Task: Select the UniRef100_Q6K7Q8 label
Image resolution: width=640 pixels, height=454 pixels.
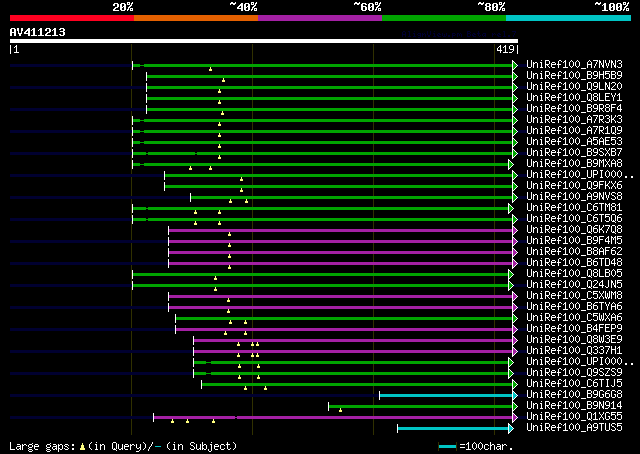Action: point(574,230)
